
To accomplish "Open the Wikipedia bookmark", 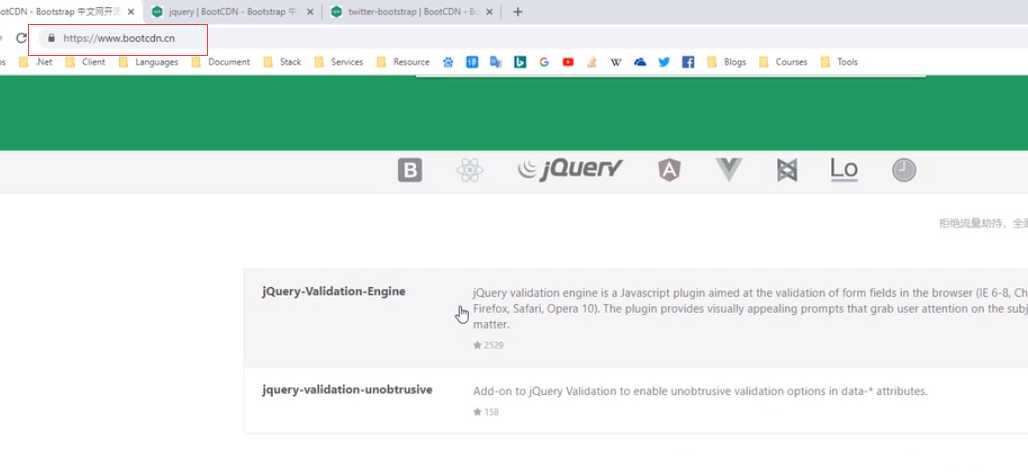I will (x=616, y=62).
